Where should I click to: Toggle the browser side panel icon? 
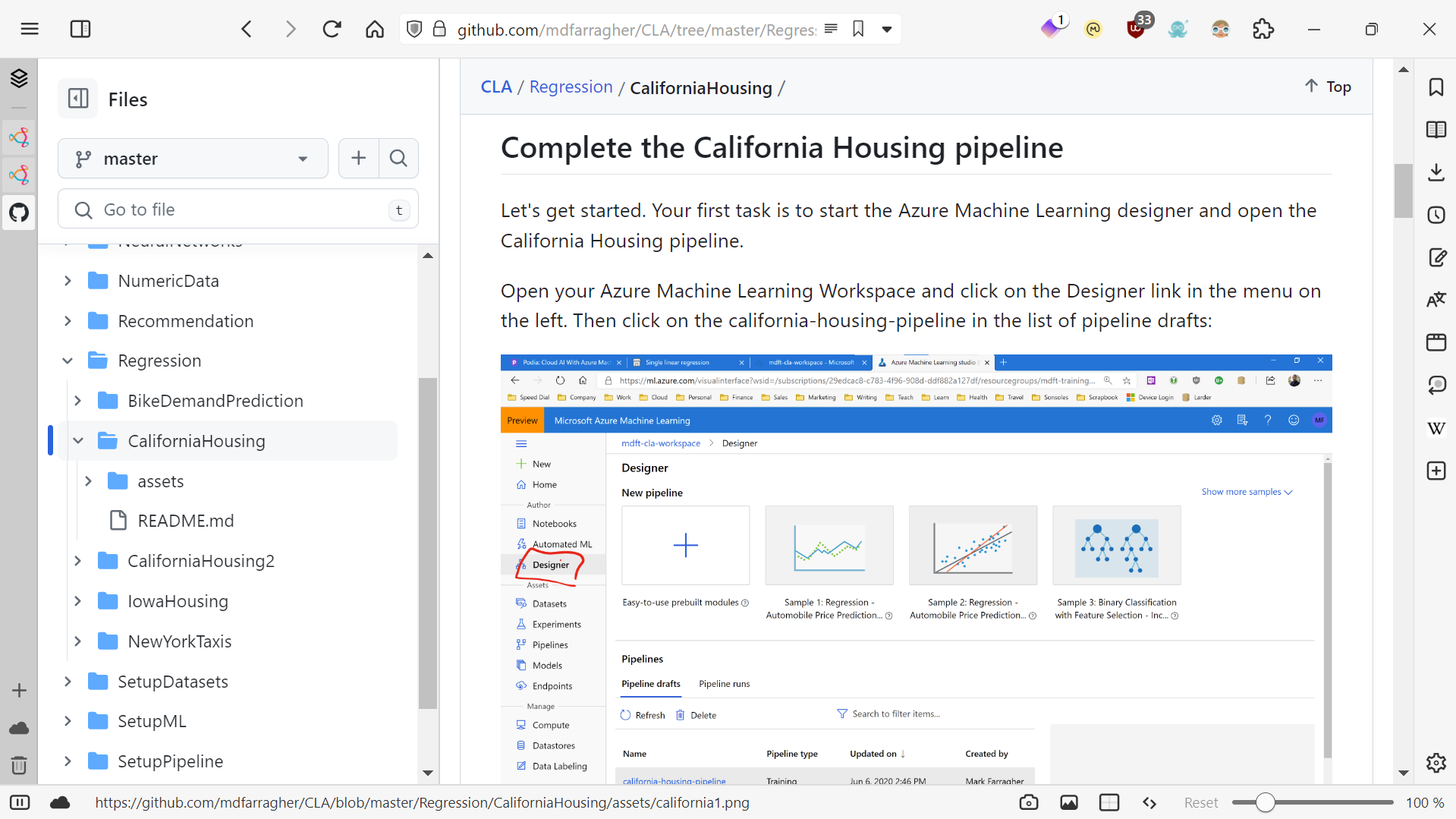pyautogui.click(x=80, y=29)
